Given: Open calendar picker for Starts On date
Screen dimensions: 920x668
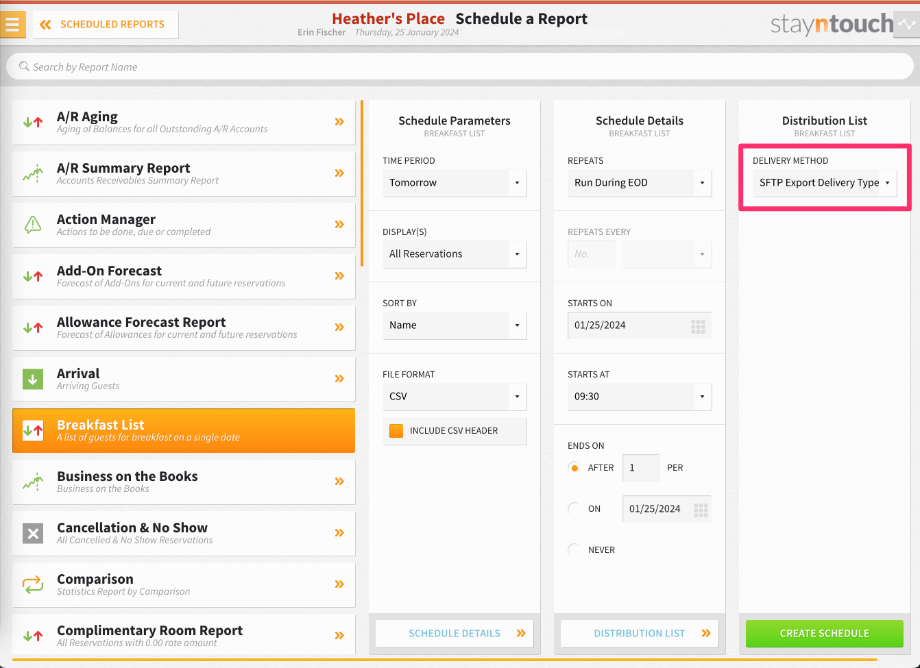Looking at the screenshot, I should 698,327.
